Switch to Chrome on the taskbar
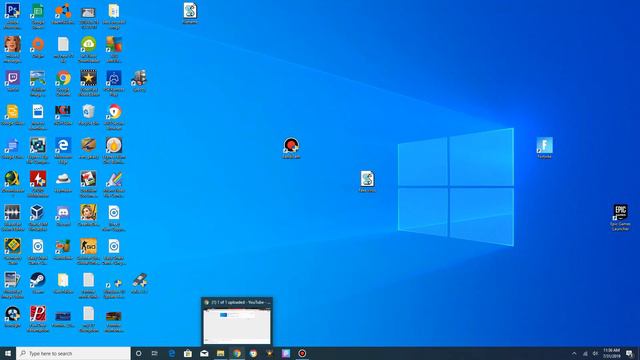The height and width of the screenshot is (360, 640). click(x=237, y=353)
